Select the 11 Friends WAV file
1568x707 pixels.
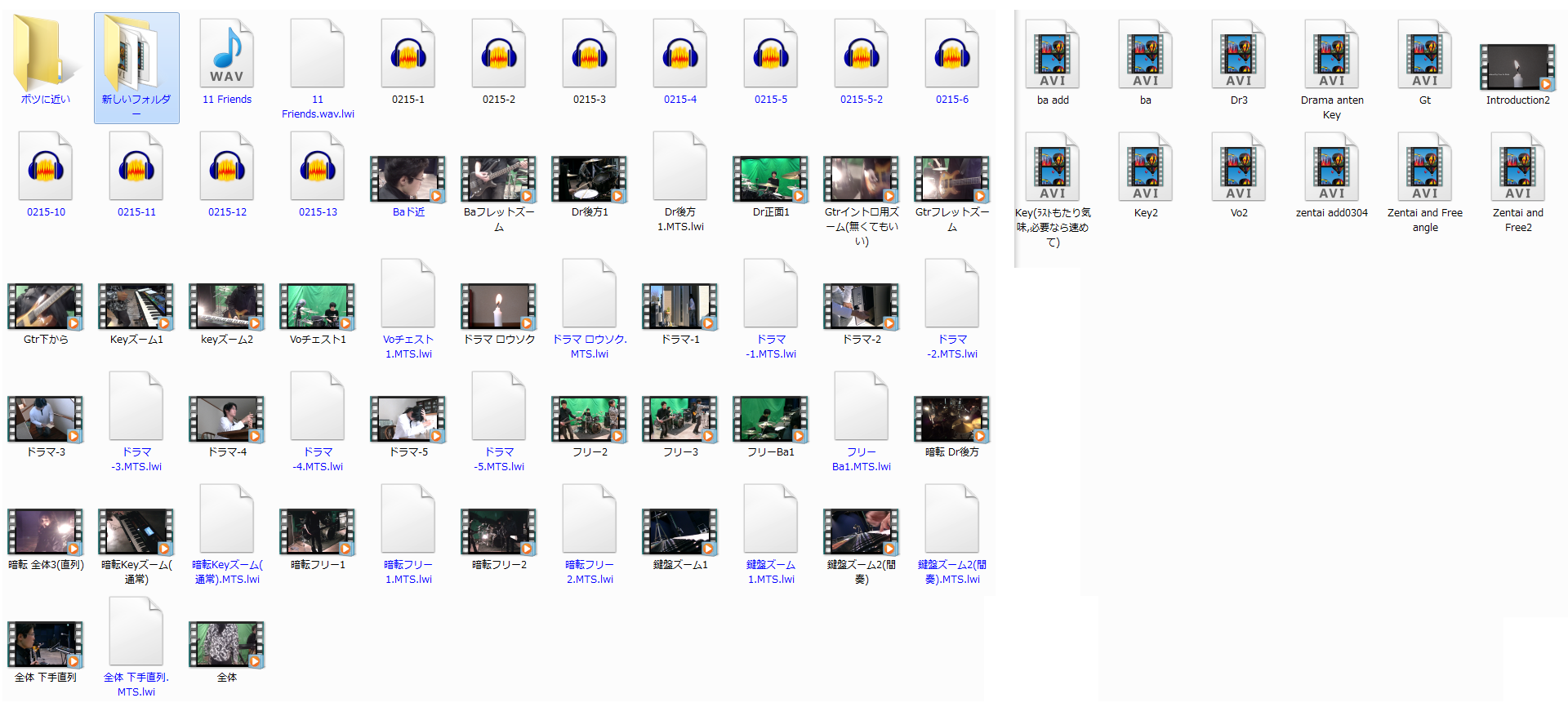(x=227, y=54)
